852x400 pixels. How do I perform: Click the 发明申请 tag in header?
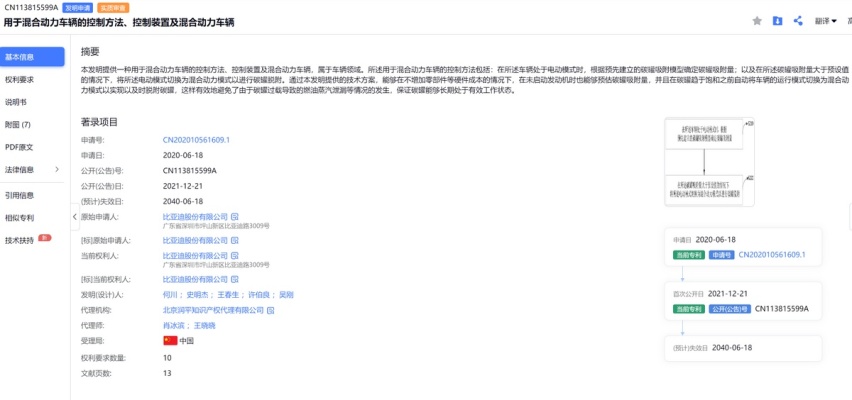[x=76, y=8]
